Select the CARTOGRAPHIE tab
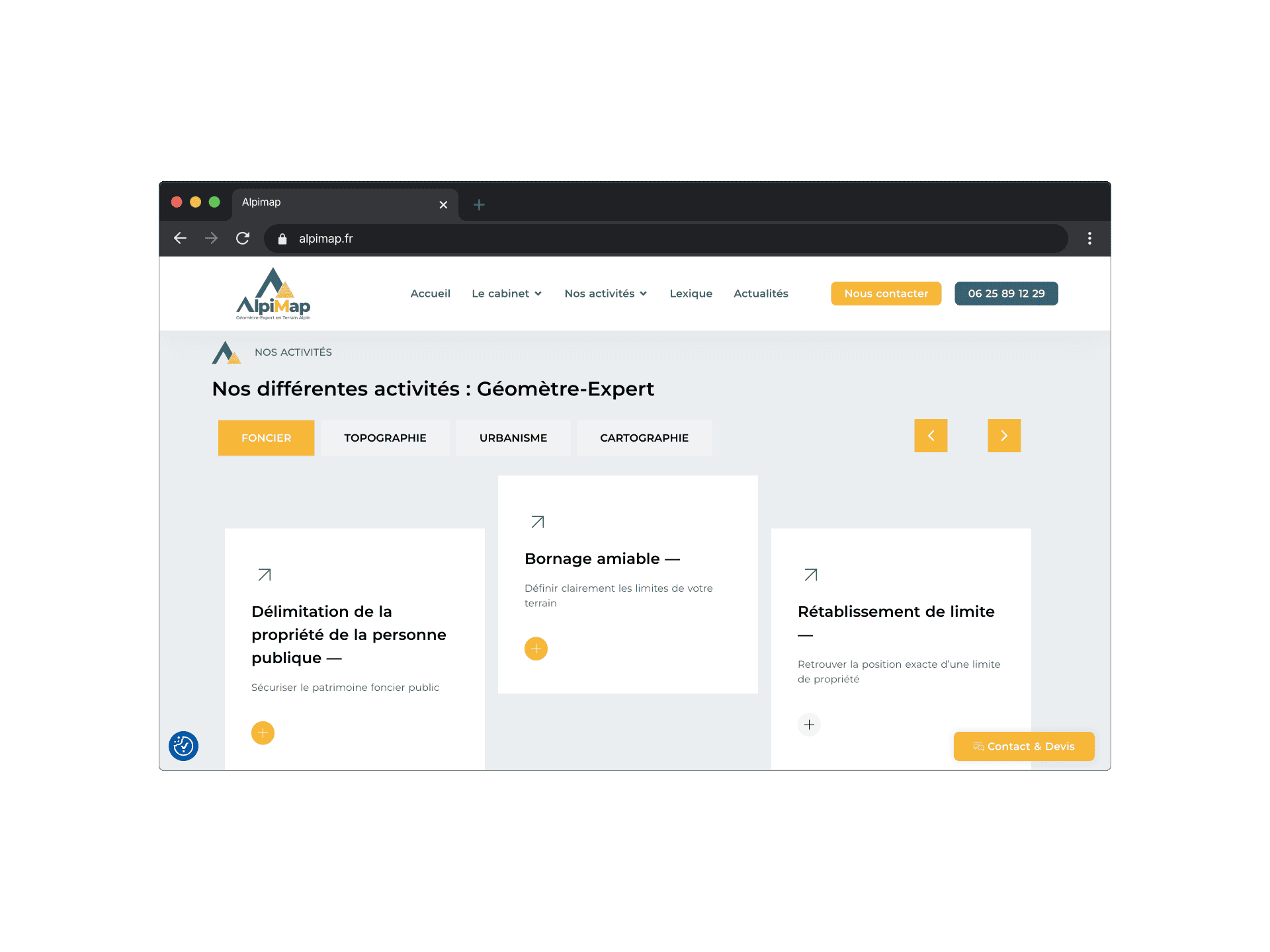 pyautogui.click(x=644, y=438)
